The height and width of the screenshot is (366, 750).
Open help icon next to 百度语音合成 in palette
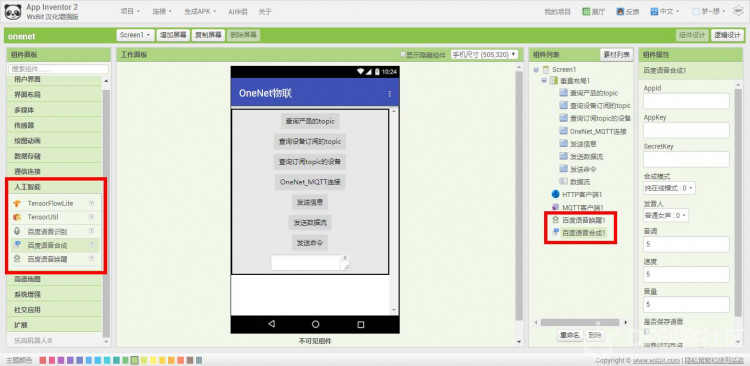click(x=91, y=245)
